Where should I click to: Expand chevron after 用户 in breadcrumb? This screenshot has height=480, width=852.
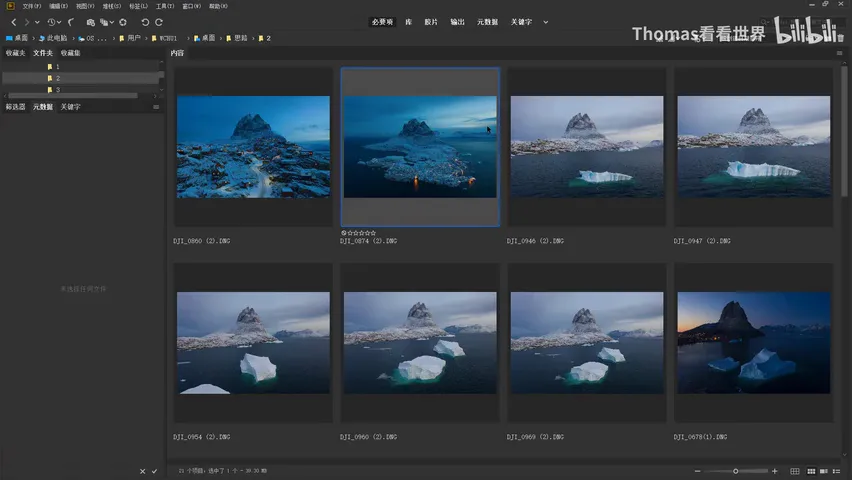click(x=146, y=38)
